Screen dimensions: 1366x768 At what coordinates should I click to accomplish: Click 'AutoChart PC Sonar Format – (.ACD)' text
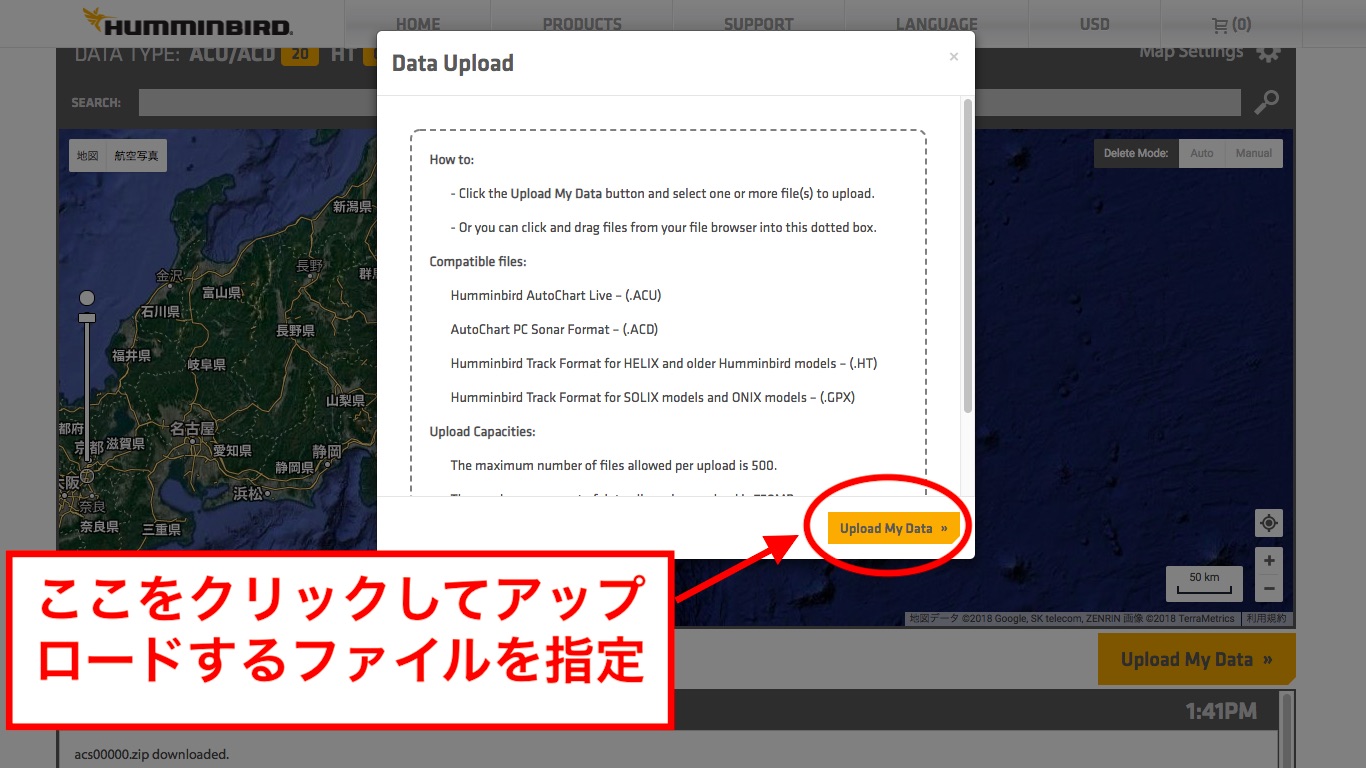(x=554, y=329)
